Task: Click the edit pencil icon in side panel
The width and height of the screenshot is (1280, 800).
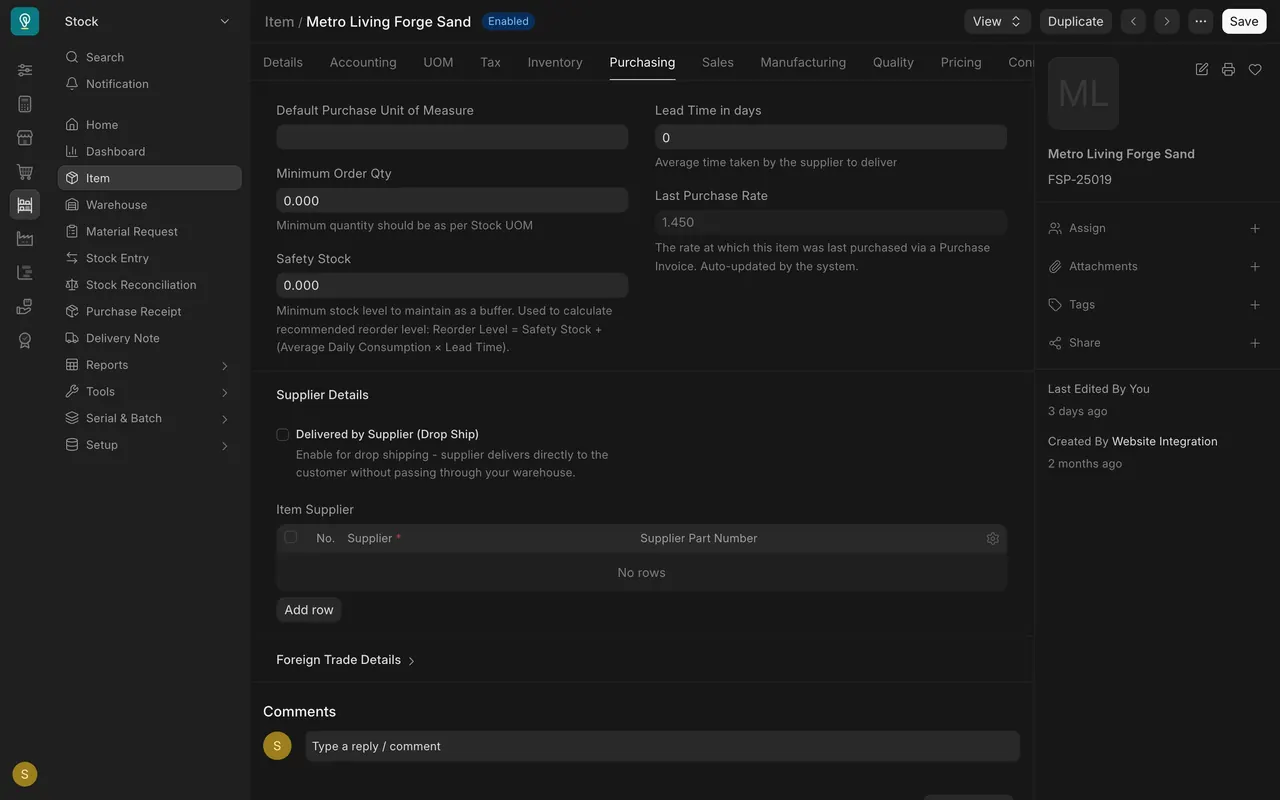Action: [1202, 69]
